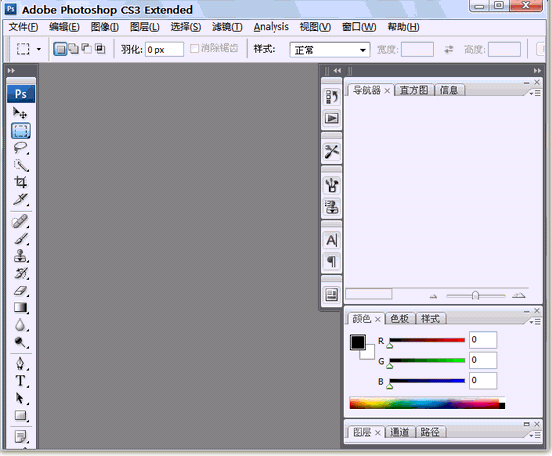This screenshot has width=552, height=456.
Task: Switch to the 通道 tab
Action: (400, 432)
